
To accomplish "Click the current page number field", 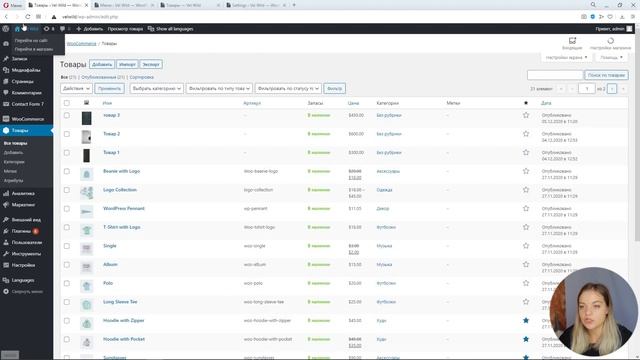I will (x=587, y=89).
